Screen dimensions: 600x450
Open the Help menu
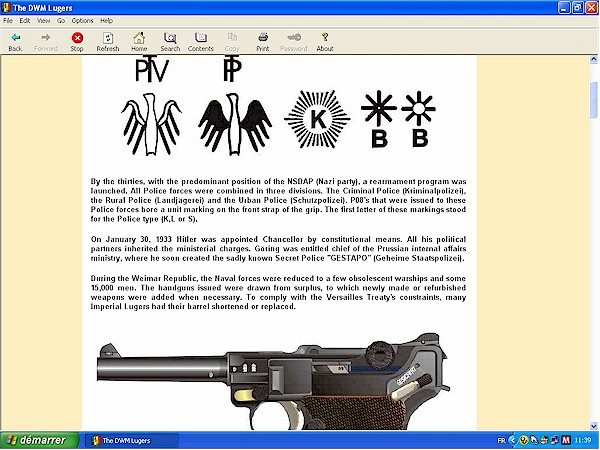106,21
